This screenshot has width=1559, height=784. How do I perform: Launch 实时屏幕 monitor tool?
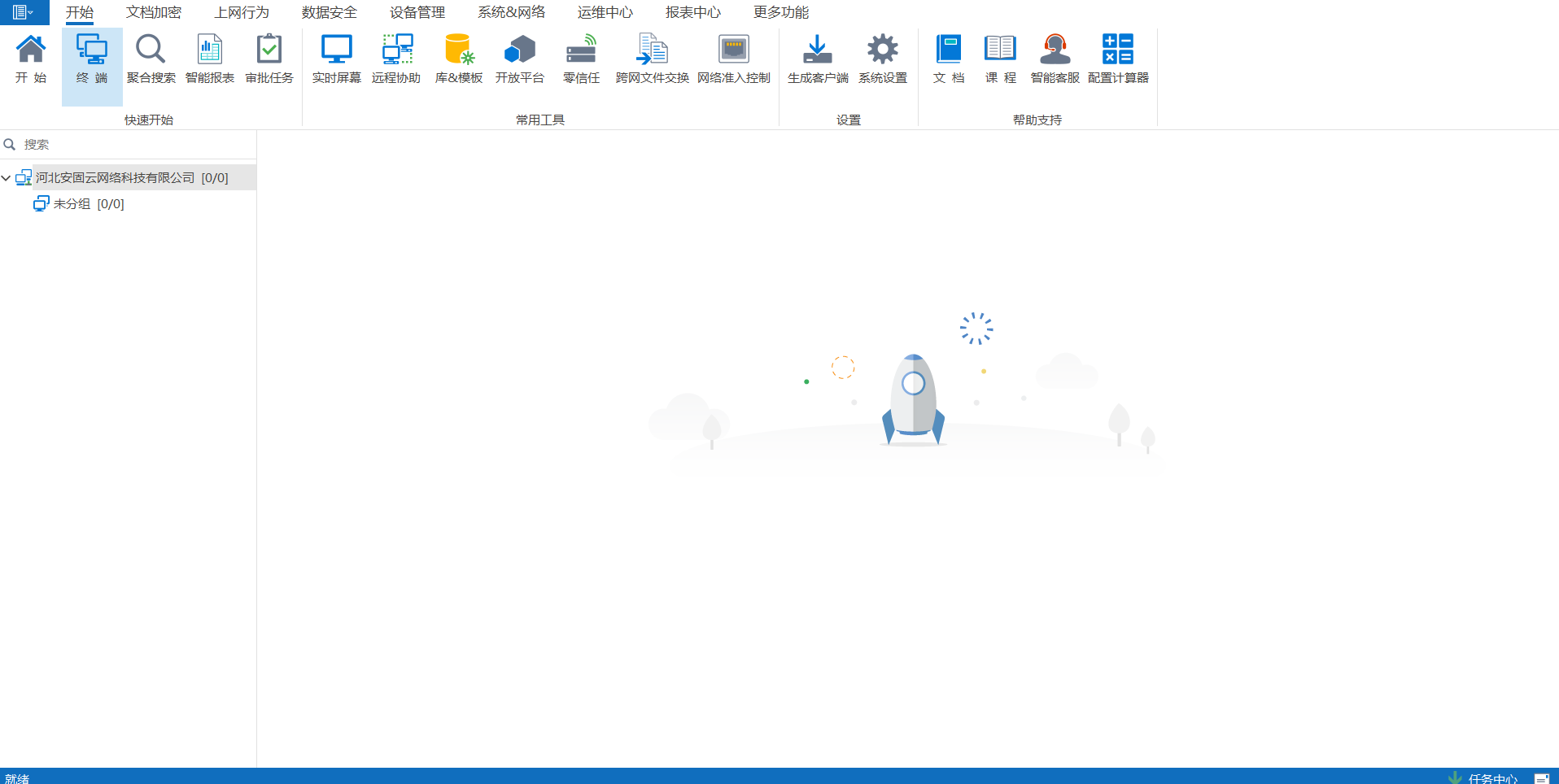coord(336,50)
